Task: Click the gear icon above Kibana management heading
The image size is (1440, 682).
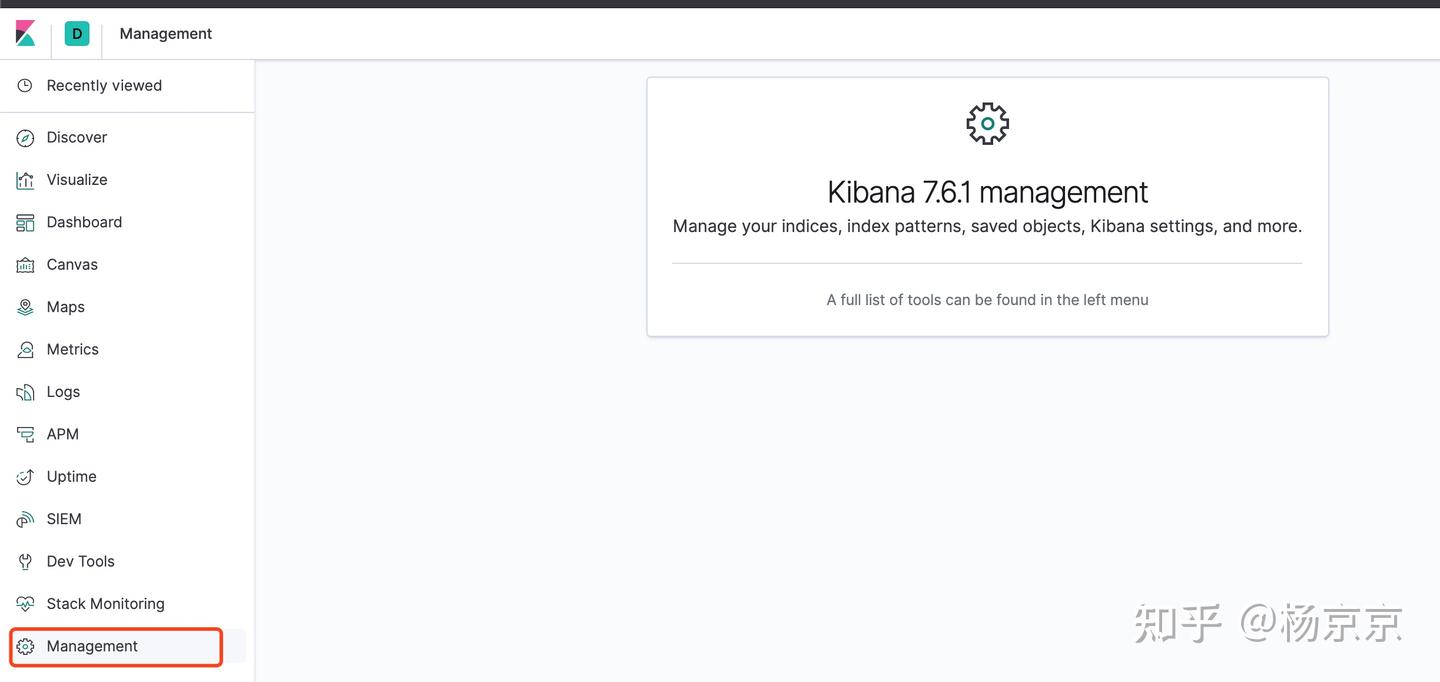Action: pos(987,123)
